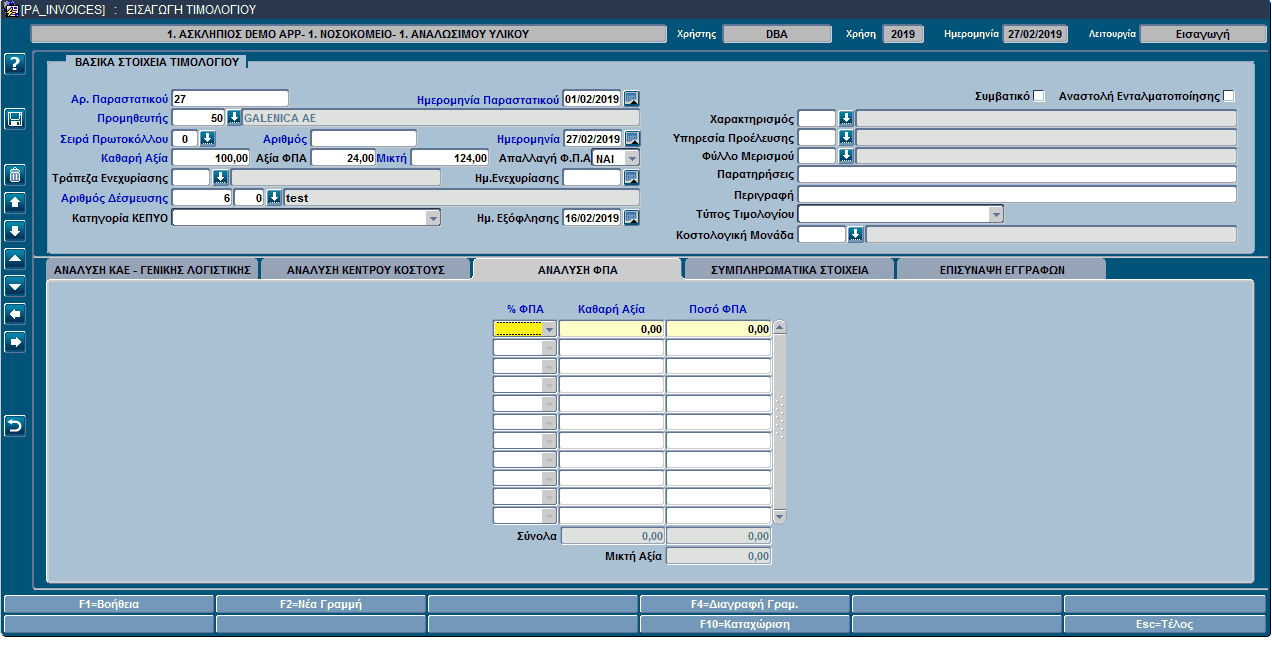The width and height of the screenshot is (1272, 648).
Task: Click the left arrow sidebar icon
Action: click(15, 315)
